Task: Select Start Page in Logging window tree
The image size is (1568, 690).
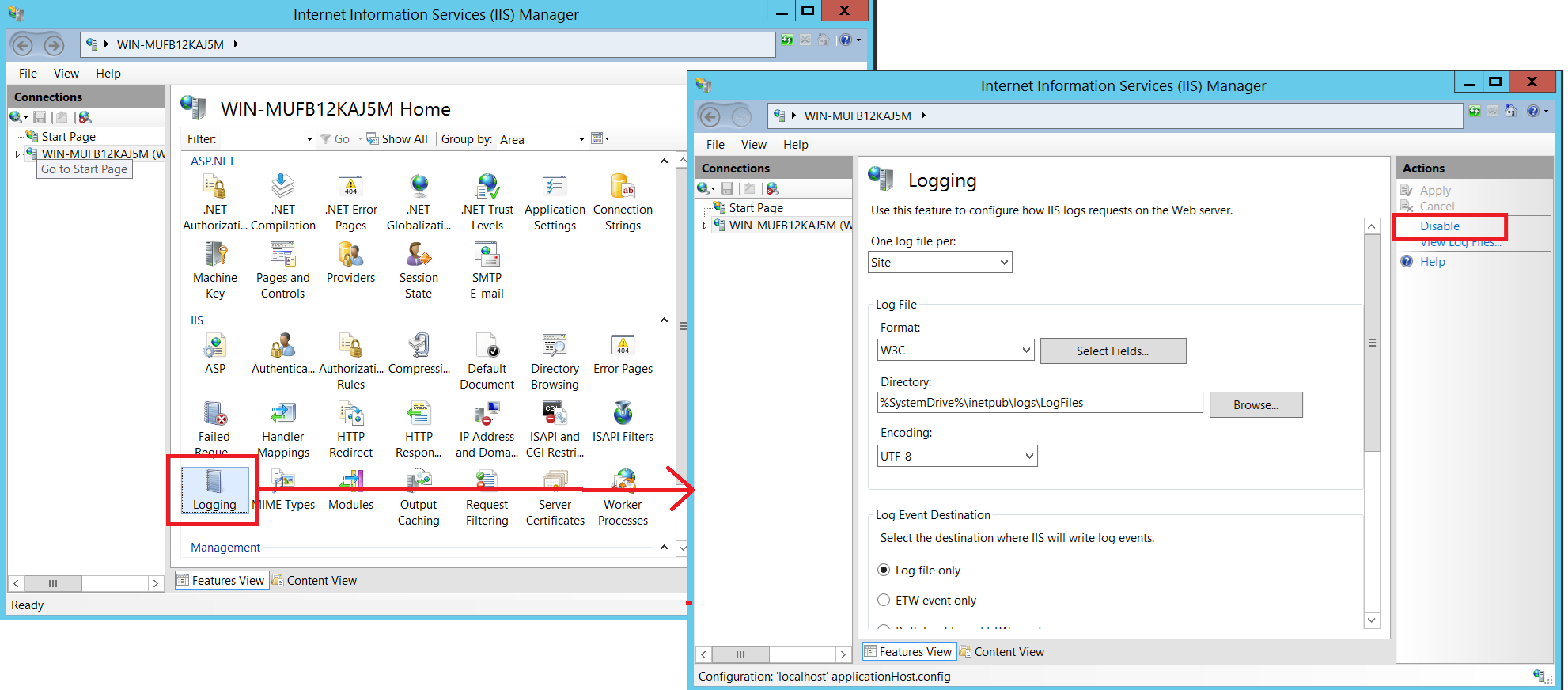Action: [756, 207]
